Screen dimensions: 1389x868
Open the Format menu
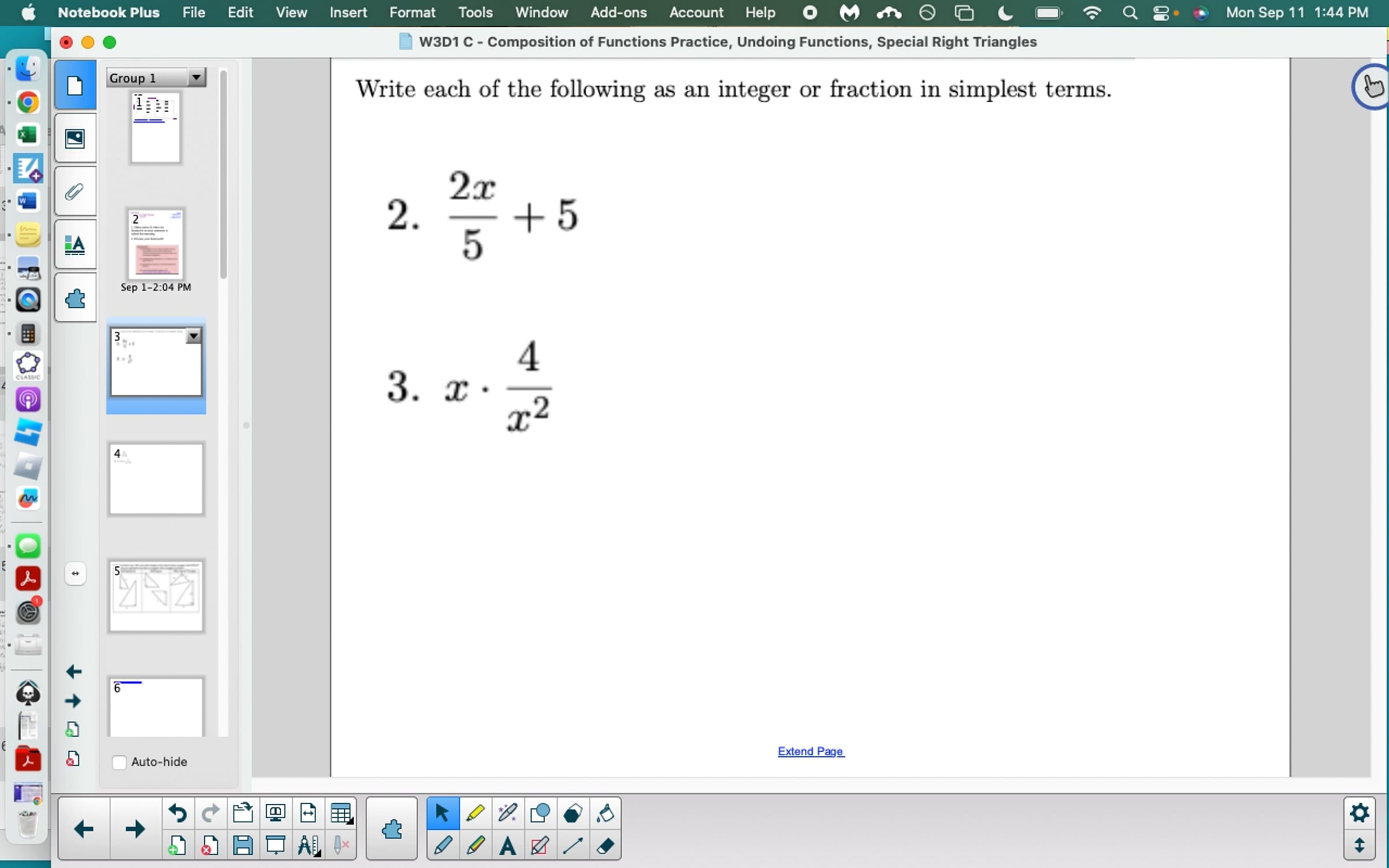[x=412, y=13]
